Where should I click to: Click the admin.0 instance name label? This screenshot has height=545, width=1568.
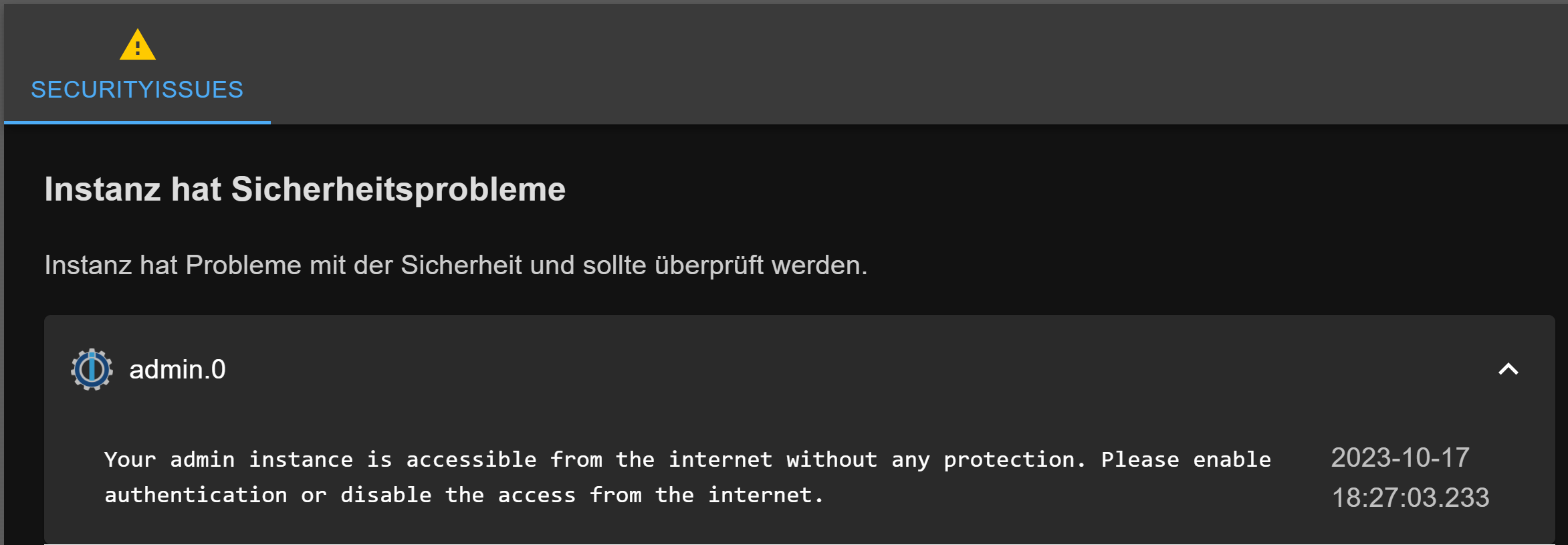pyautogui.click(x=177, y=370)
